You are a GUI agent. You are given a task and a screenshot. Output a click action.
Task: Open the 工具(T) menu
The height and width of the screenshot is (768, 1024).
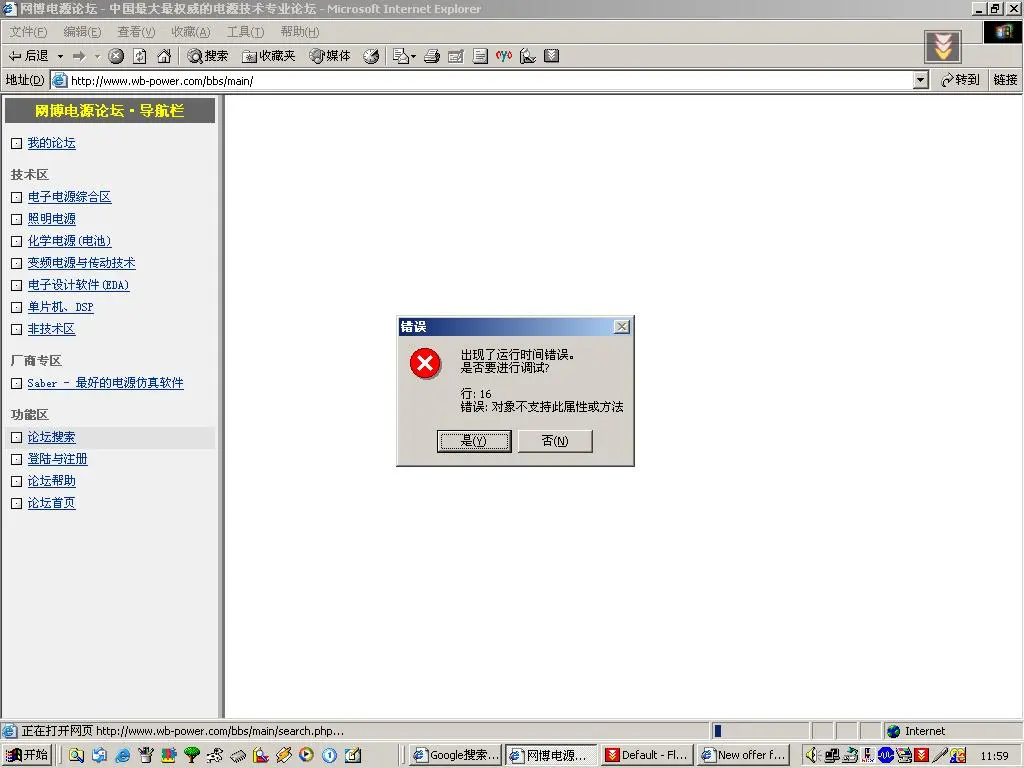(x=245, y=32)
